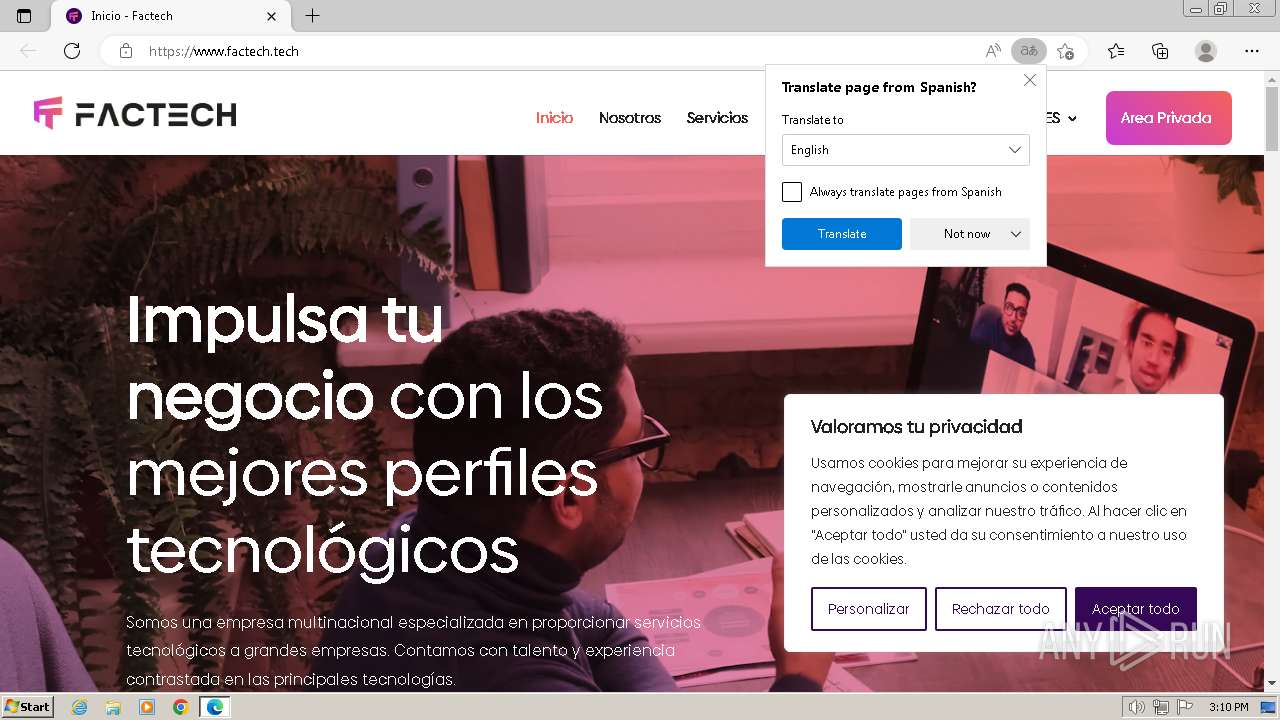The height and width of the screenshot is (720, 1280).
Task: Open a new browser tab
Action: coord(312,16)
